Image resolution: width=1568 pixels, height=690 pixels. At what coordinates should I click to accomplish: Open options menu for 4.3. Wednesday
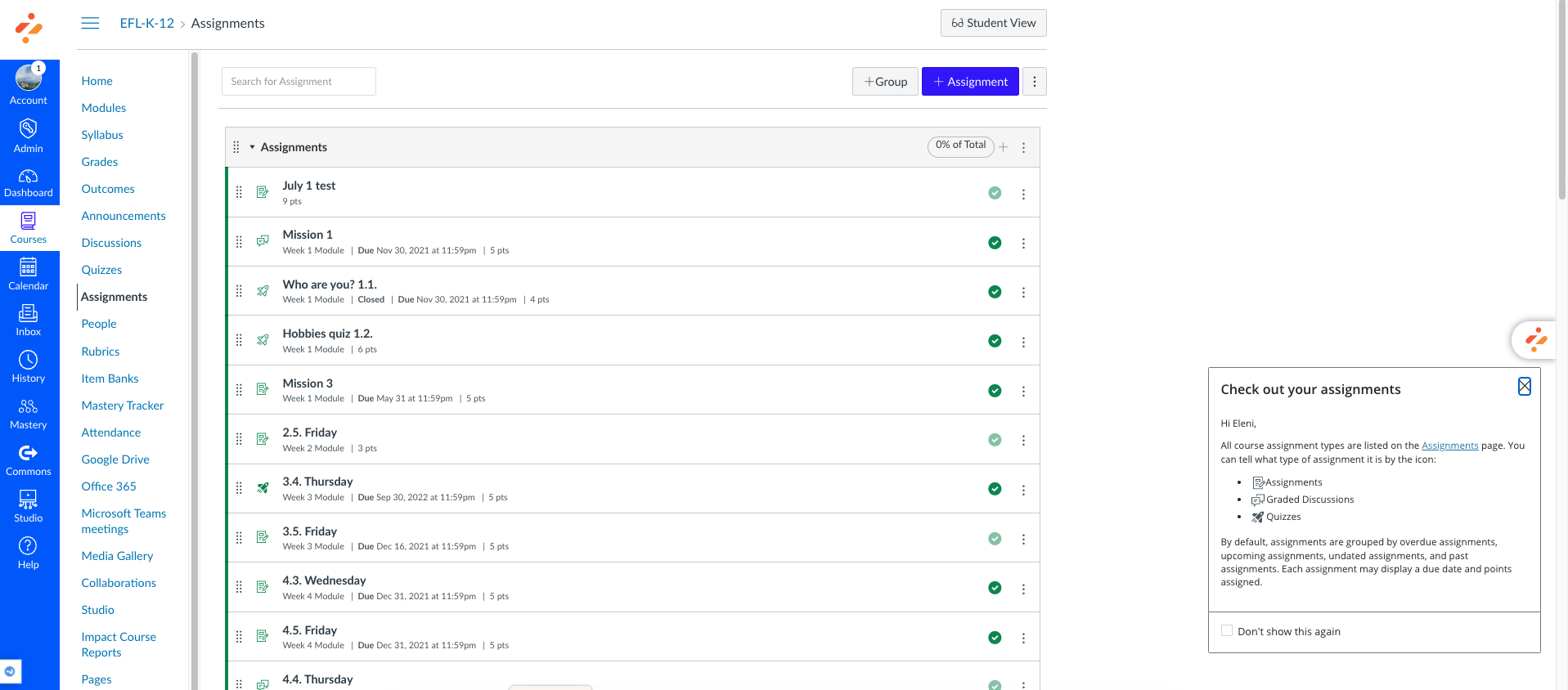point(1023,589)
